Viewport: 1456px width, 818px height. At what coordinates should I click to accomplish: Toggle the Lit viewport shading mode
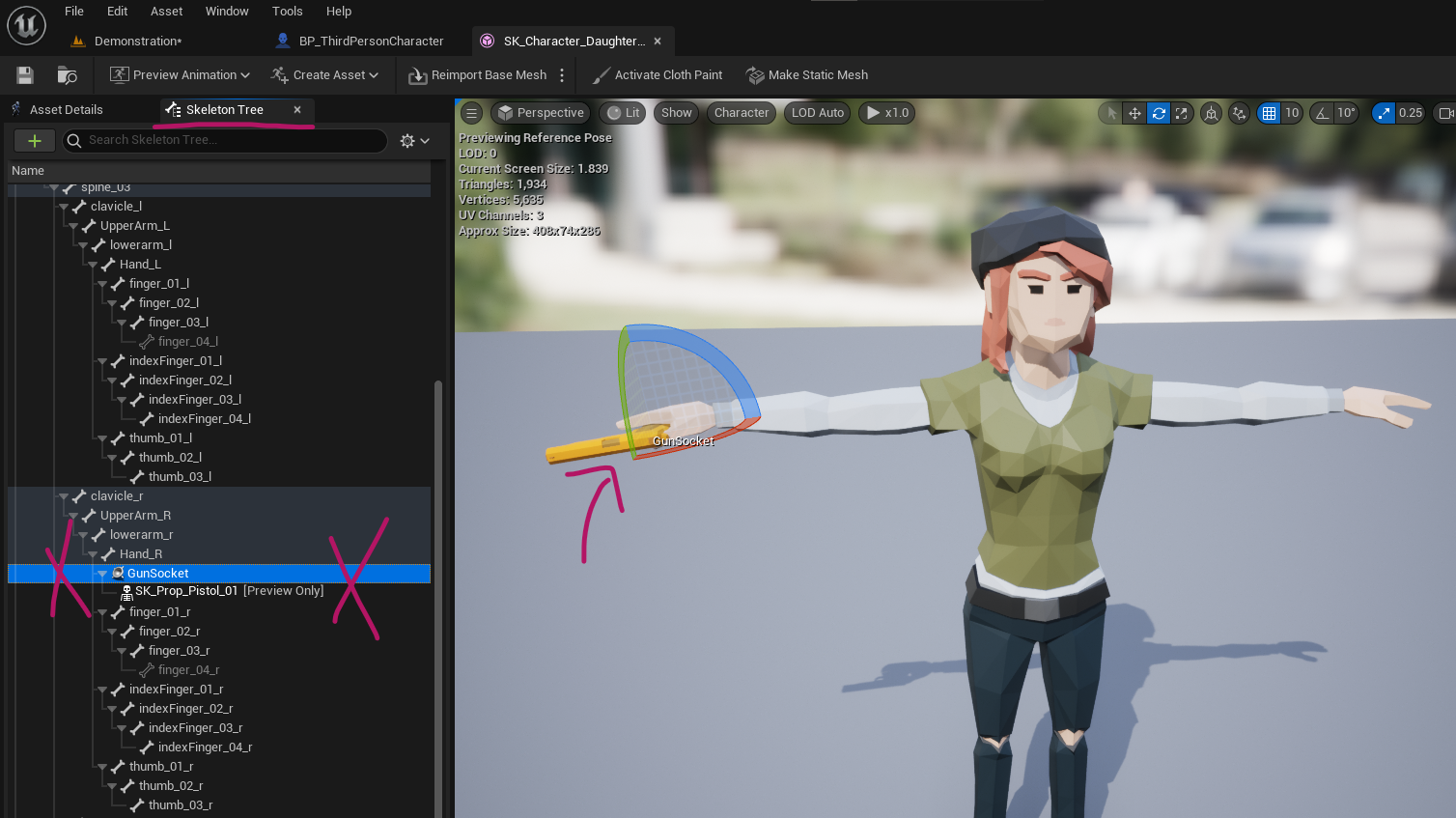point(623,112)
